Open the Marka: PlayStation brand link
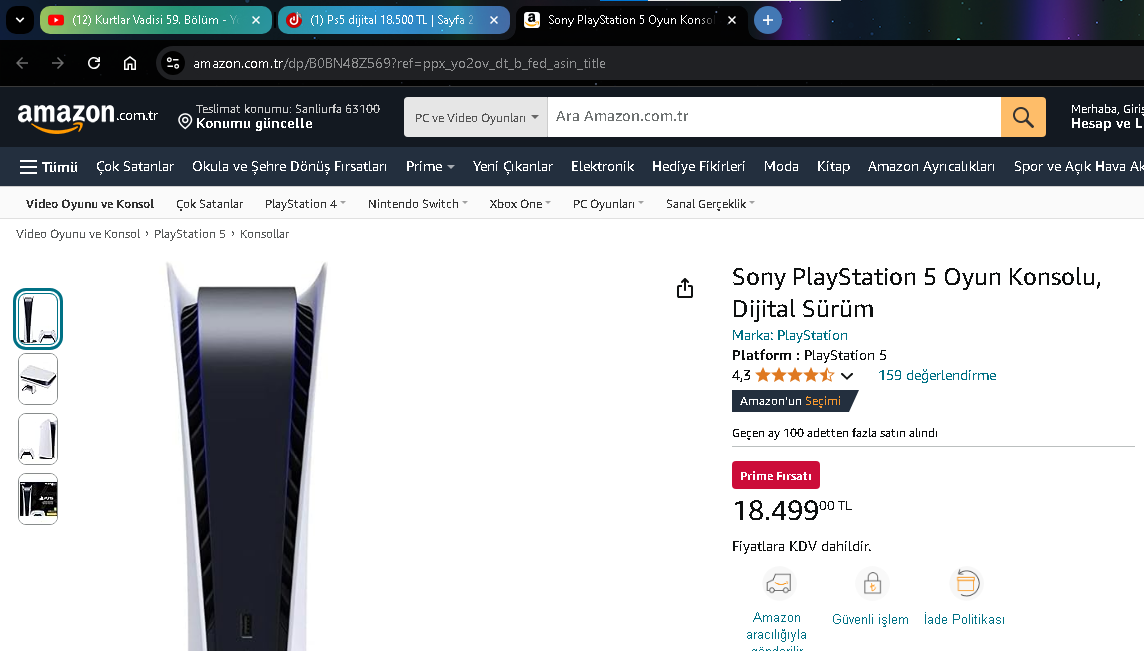This screenshot has height=651, width=1144. pyautogui.click(x=789, y=336)
